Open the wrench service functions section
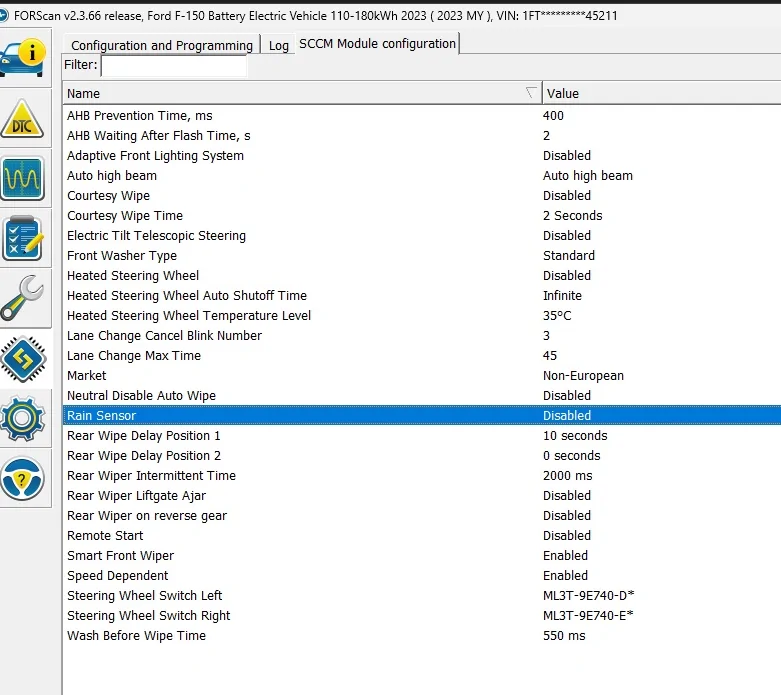The height and width of the screenshot is (695, 781). (x=25, y=298)
